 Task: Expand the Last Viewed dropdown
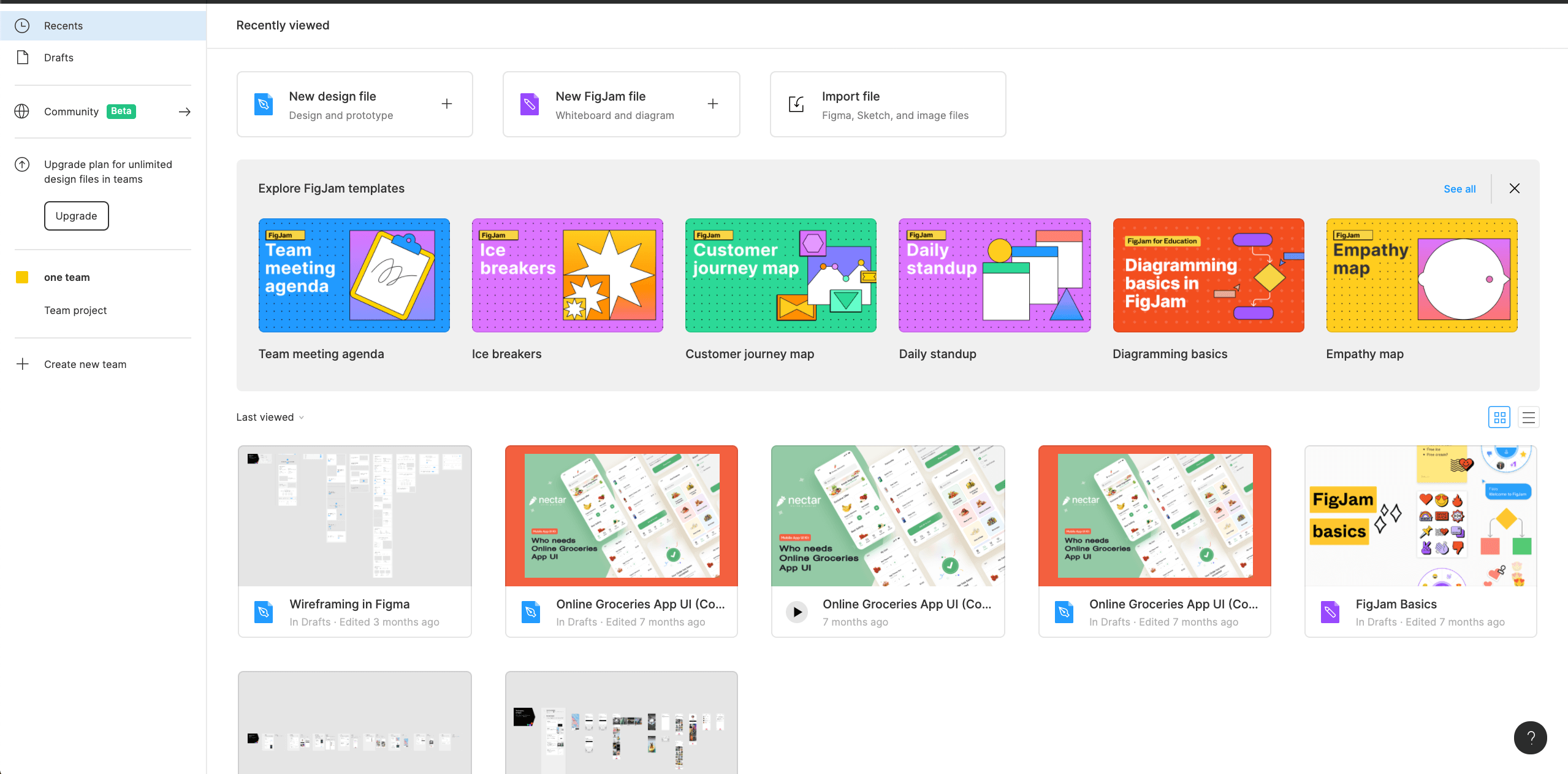[271, 417]
